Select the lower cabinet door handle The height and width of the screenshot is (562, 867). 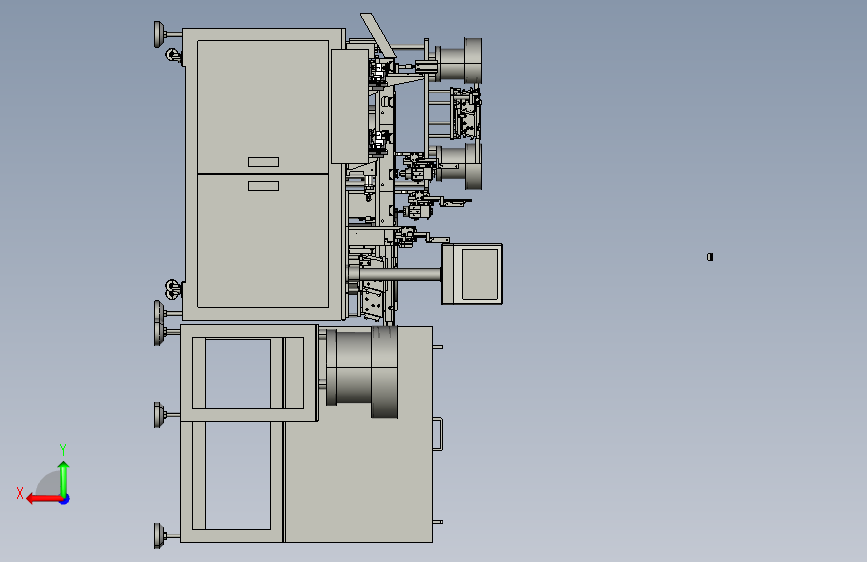[263, 186]
